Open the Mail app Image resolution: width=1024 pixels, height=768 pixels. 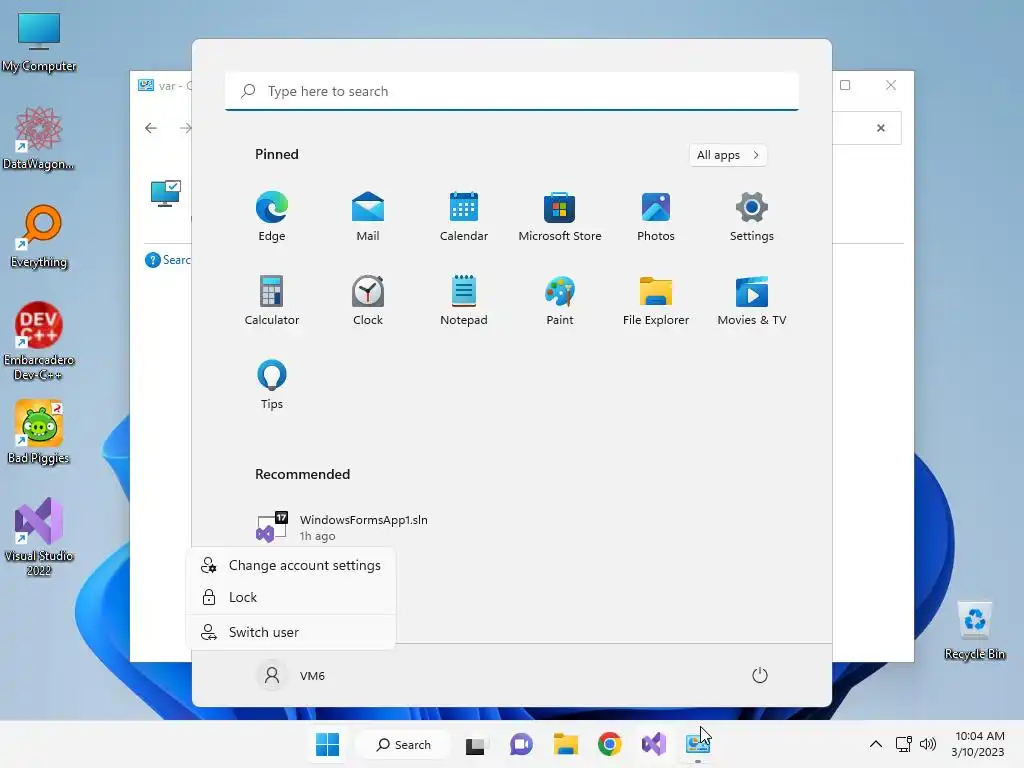[x=368, y=217]
